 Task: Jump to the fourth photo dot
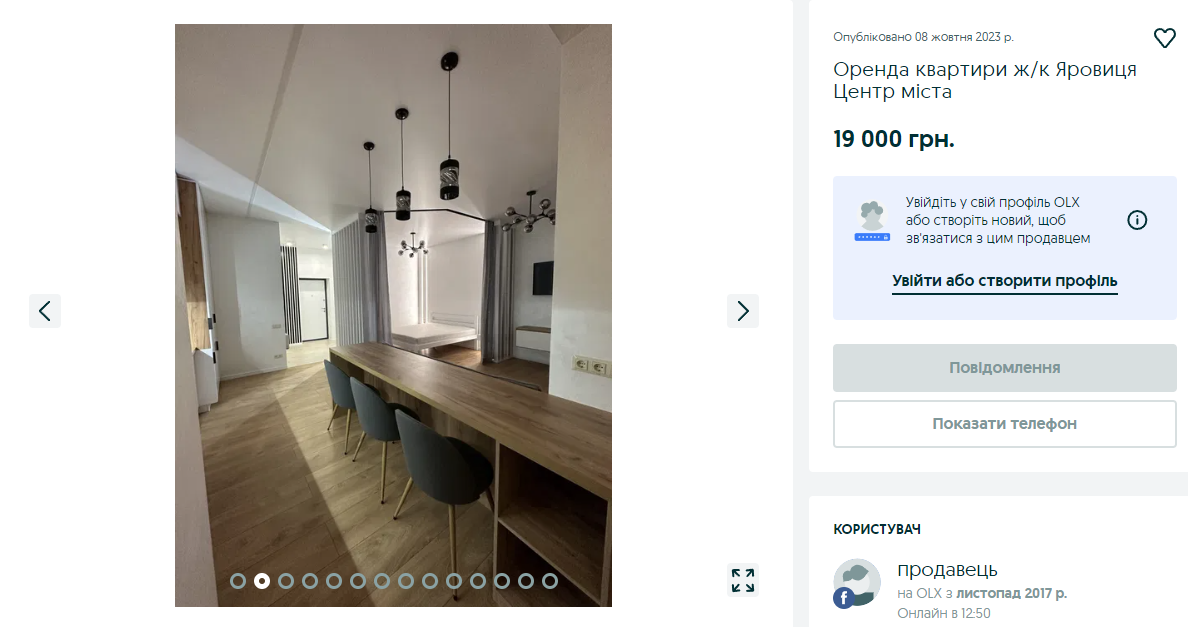pyautogui.click(x=310, y=581)
